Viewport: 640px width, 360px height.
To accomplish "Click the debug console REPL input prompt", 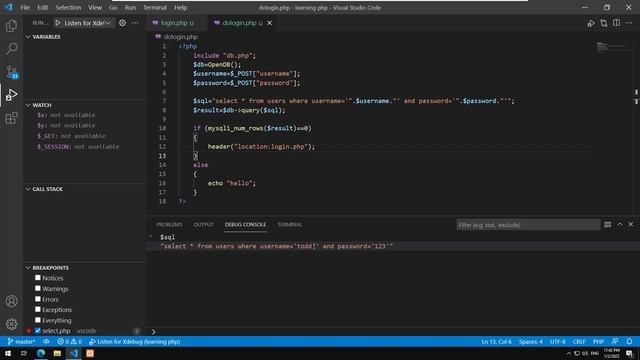I will click(x=392, y=331).
